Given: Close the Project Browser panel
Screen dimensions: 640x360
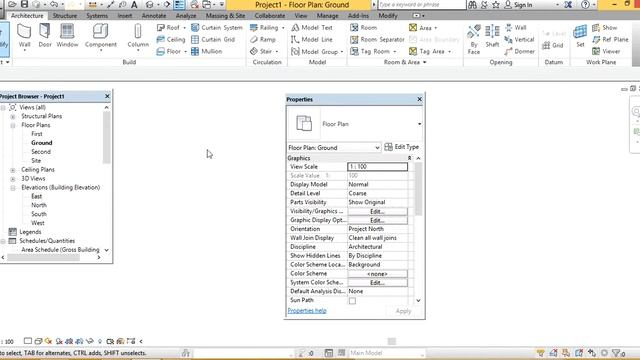Looking at the screenshot, I should pos(107,96).
